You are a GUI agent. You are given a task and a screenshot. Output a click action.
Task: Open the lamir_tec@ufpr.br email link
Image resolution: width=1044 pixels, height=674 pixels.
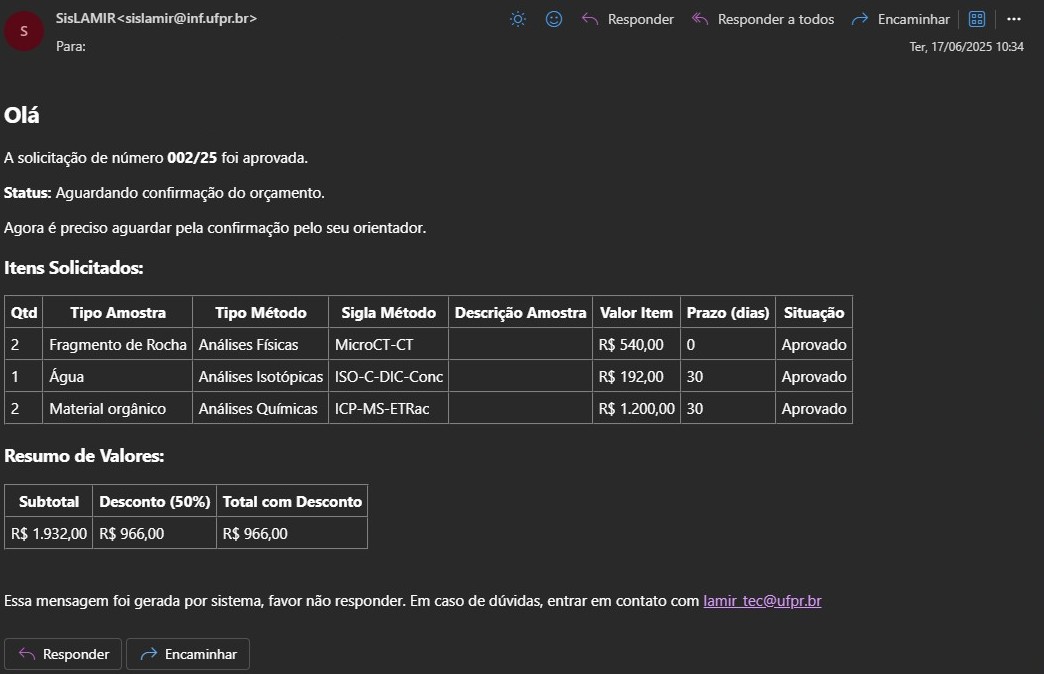pos(762,601)
